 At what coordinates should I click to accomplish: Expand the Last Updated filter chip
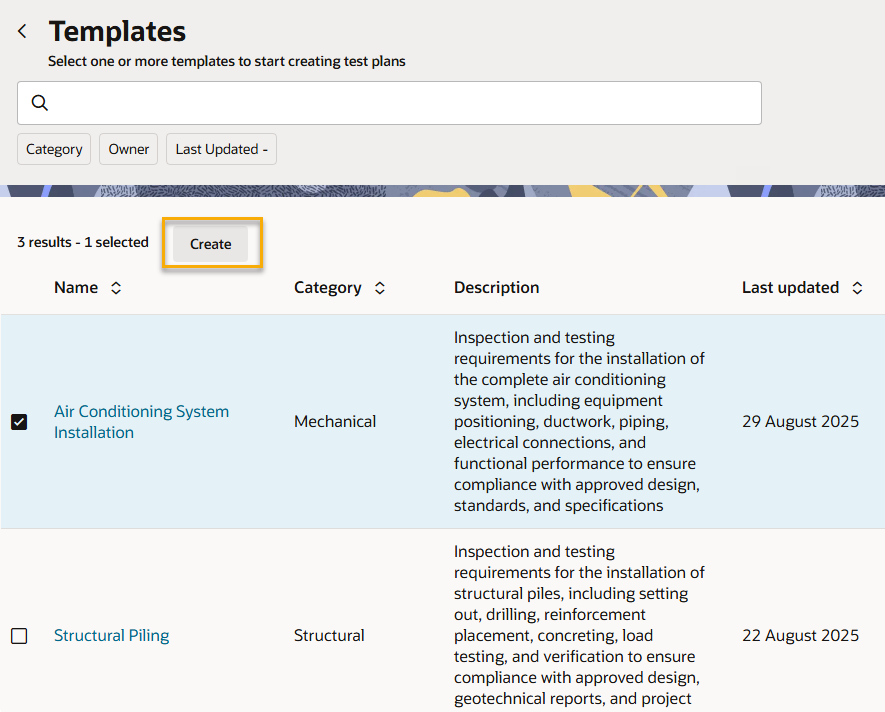(x=221, y=149)
